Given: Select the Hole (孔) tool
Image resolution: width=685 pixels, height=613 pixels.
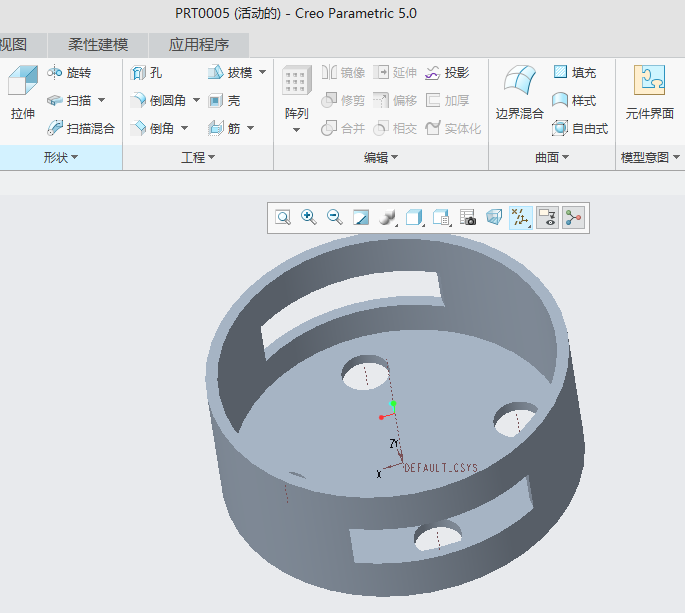Looking at the screenshot, I should click(x=146, y=73).
